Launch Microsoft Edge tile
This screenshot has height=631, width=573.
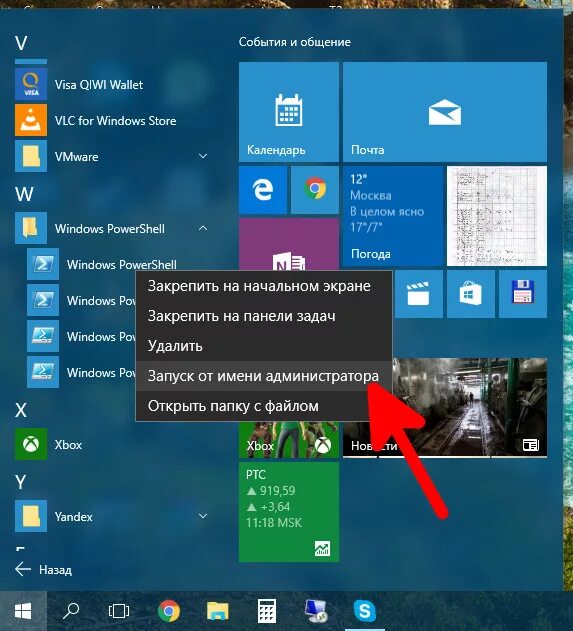pyautogui.click(x=263, y=190)
